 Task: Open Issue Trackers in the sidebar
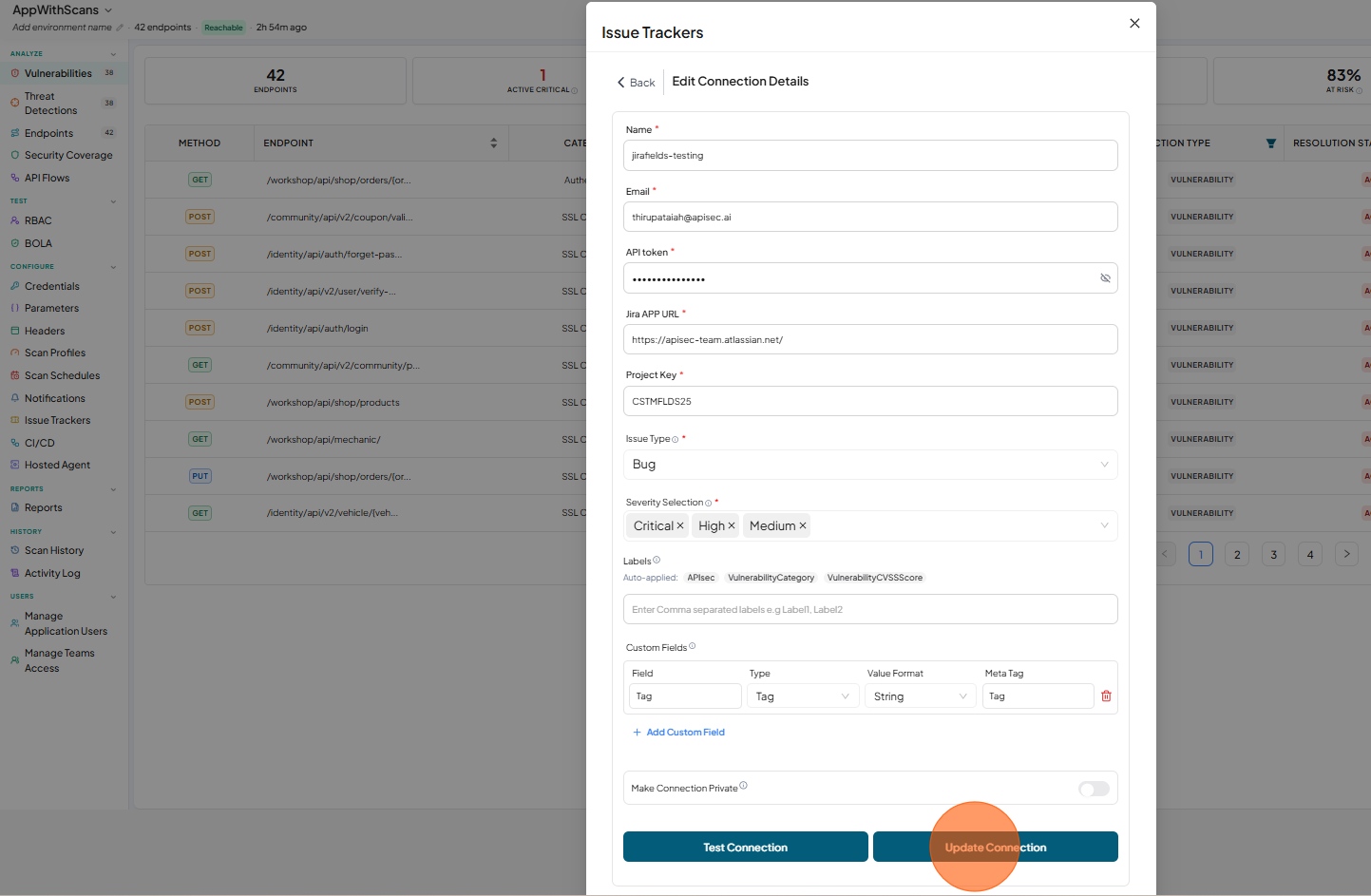[x=57, y=420]
